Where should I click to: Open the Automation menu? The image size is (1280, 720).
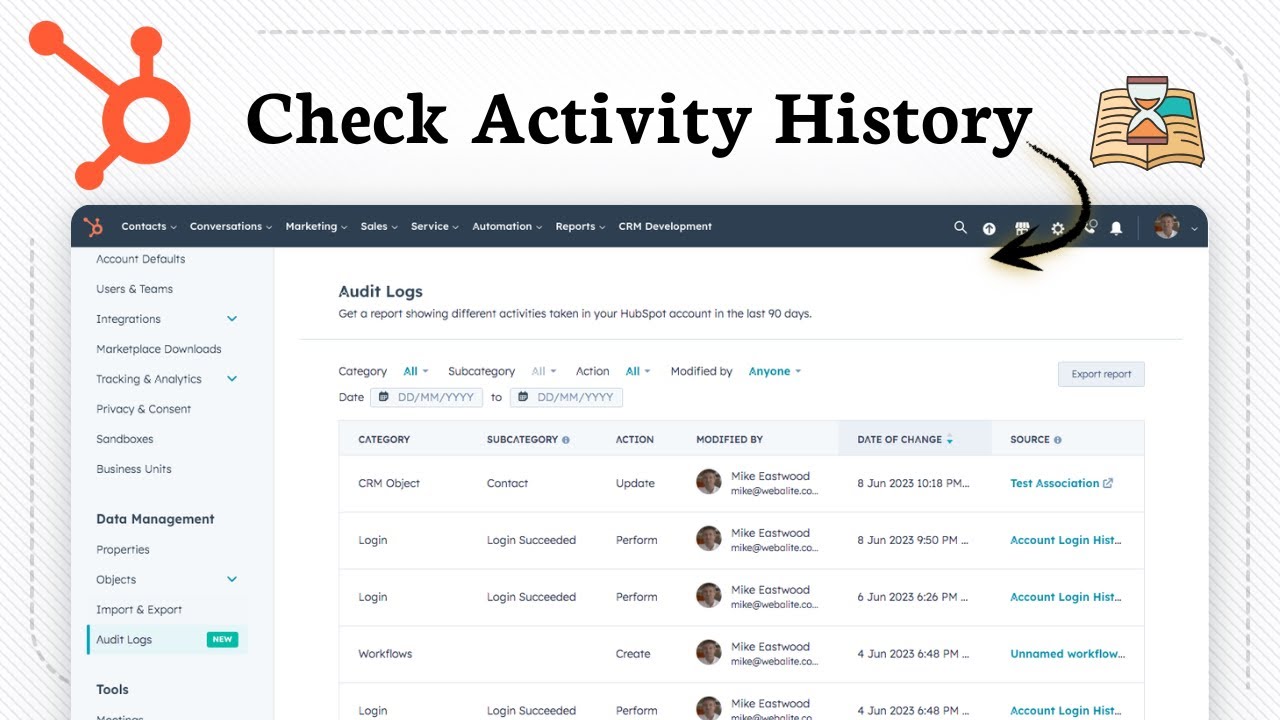click(507, 227)
